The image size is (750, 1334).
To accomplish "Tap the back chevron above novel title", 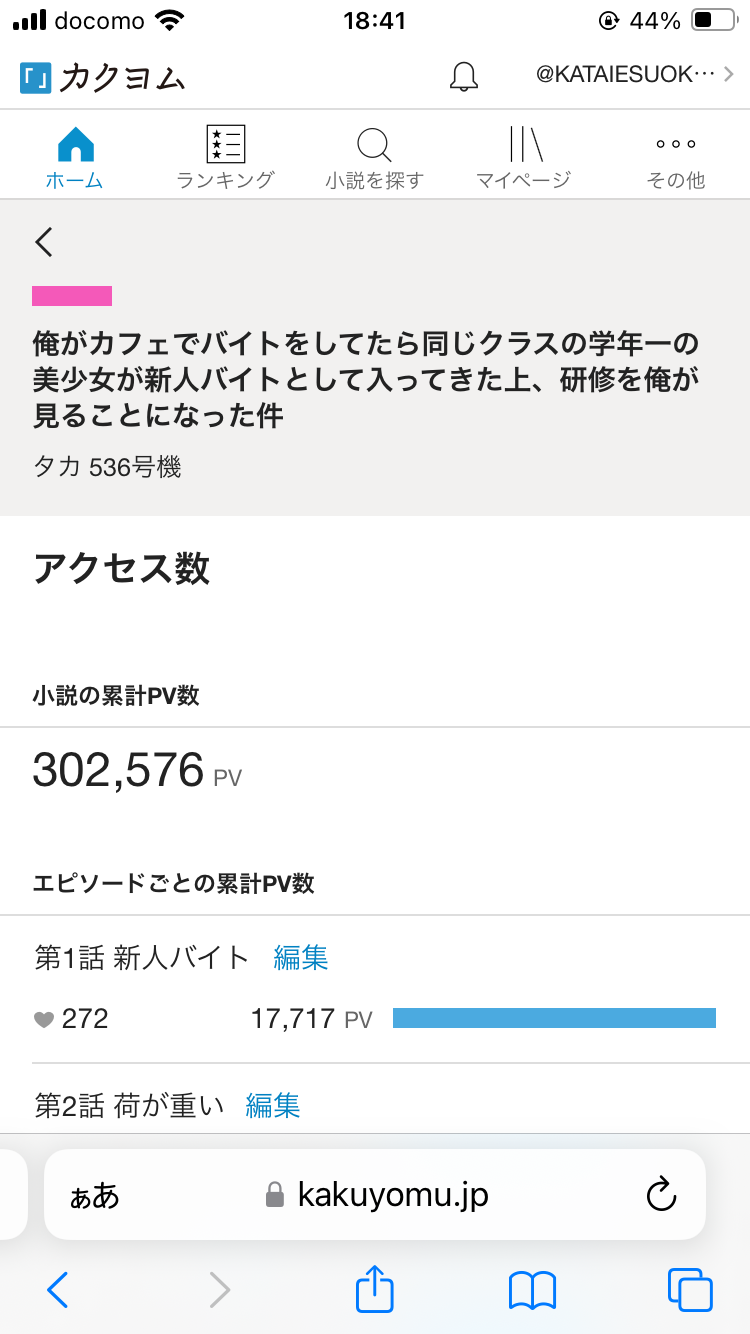I will click(44, 242).
